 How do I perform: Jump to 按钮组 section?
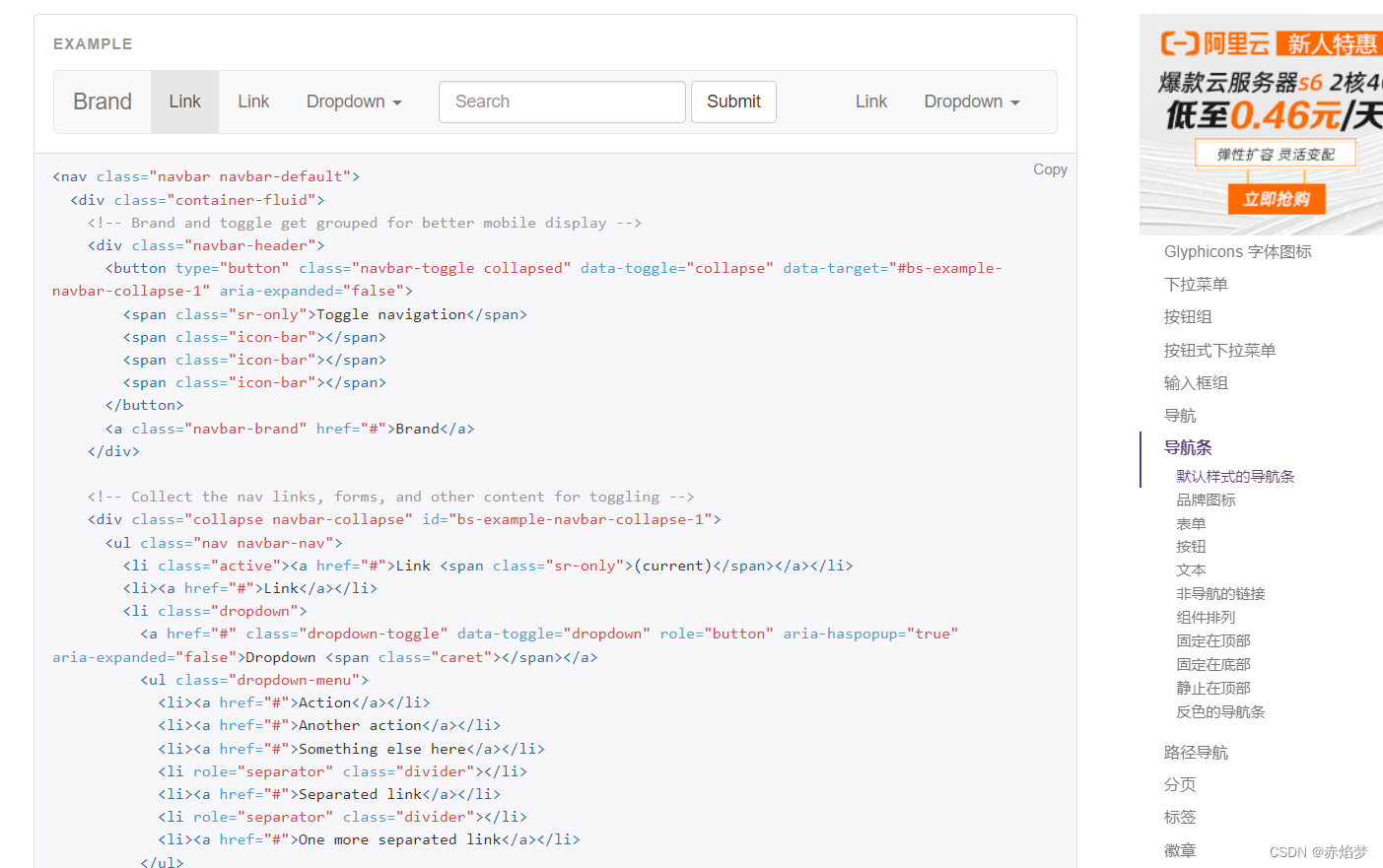(1188, 317)
